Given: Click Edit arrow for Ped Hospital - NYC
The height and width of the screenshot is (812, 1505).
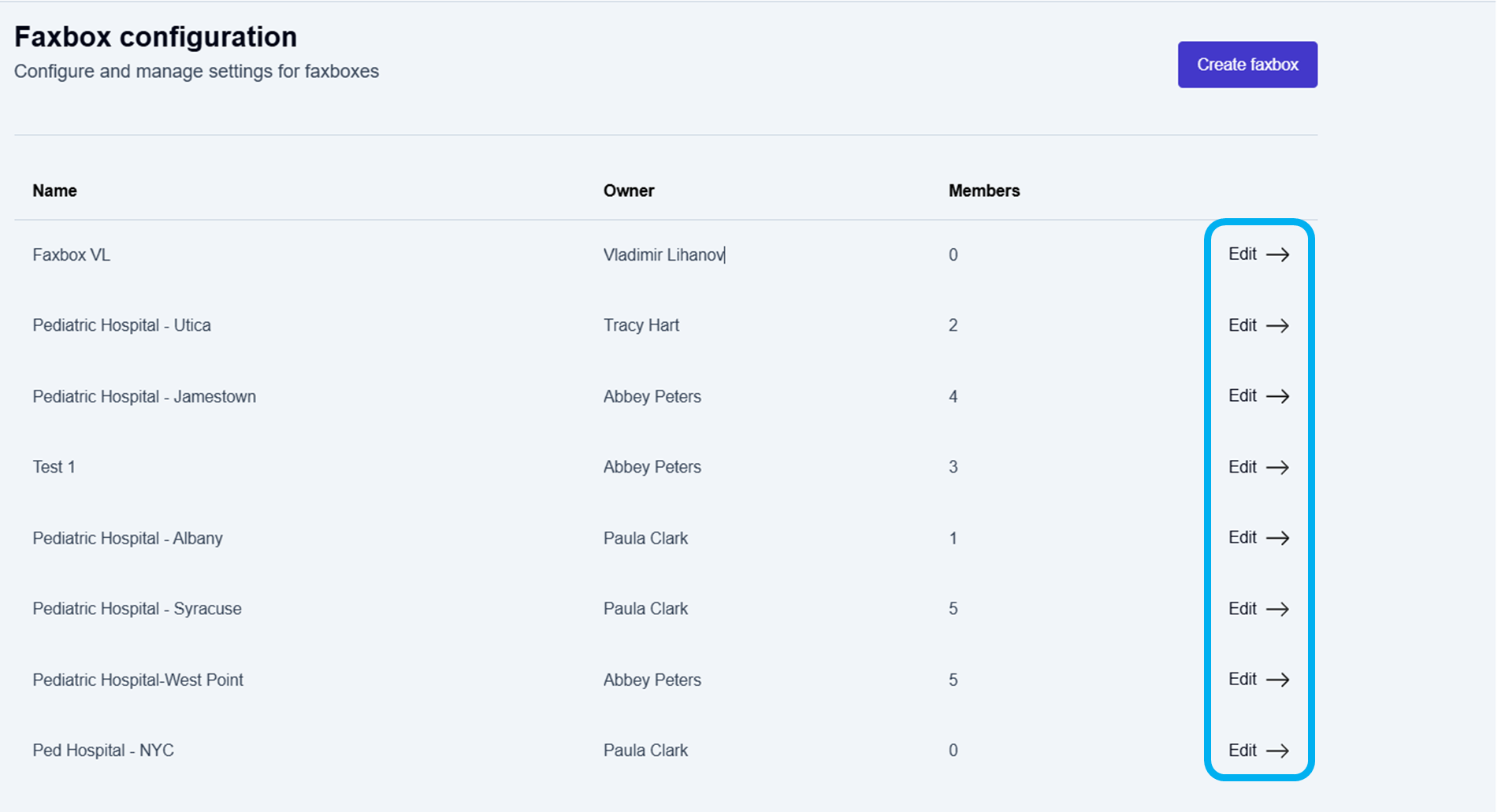Looking at the screenshot, I should [x=1258, y=751].
